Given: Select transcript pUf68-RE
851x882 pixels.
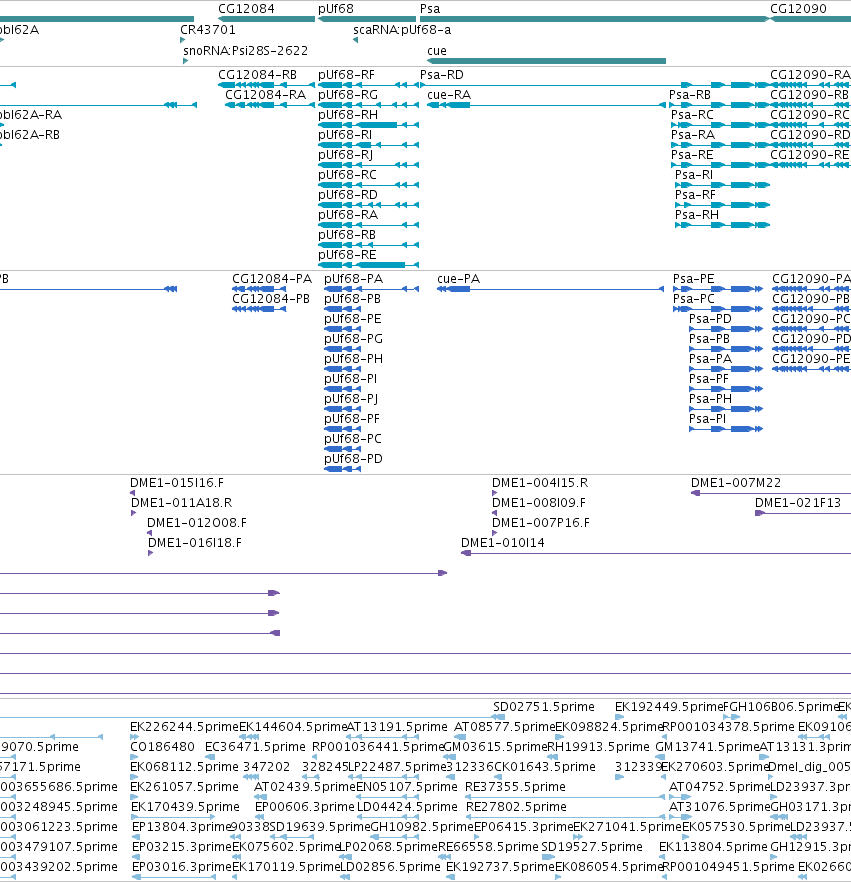Looking at the screenshot, I should click(368, 265).
